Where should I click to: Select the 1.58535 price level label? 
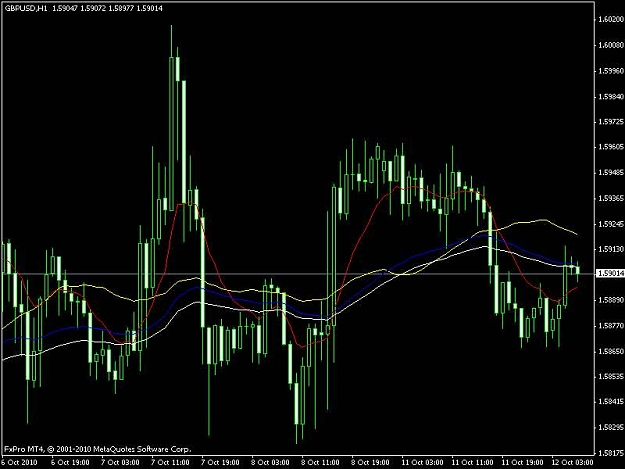pyautogui.click(x=610, y=376)
